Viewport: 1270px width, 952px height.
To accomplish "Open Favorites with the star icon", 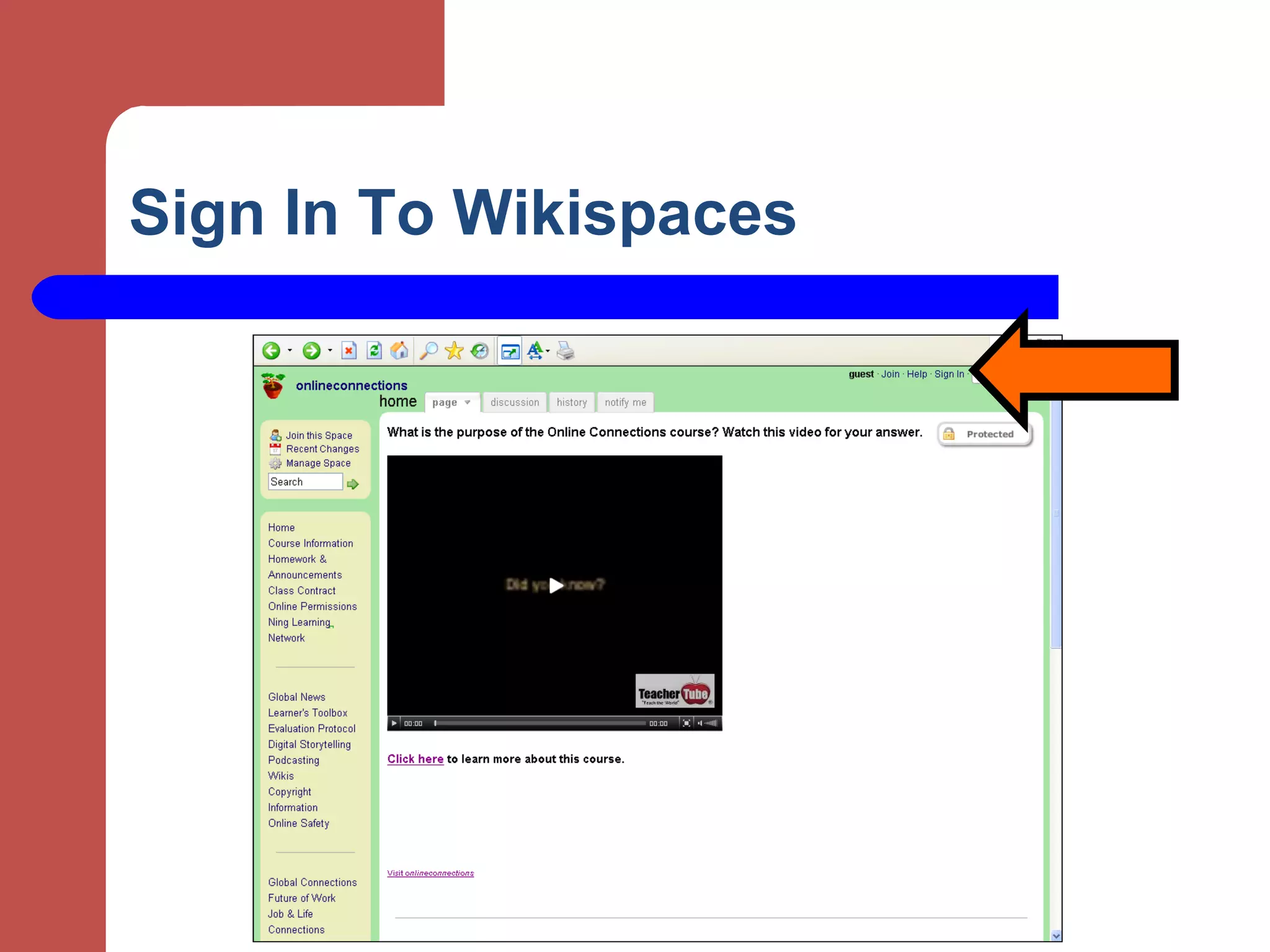I will [454, 351].
